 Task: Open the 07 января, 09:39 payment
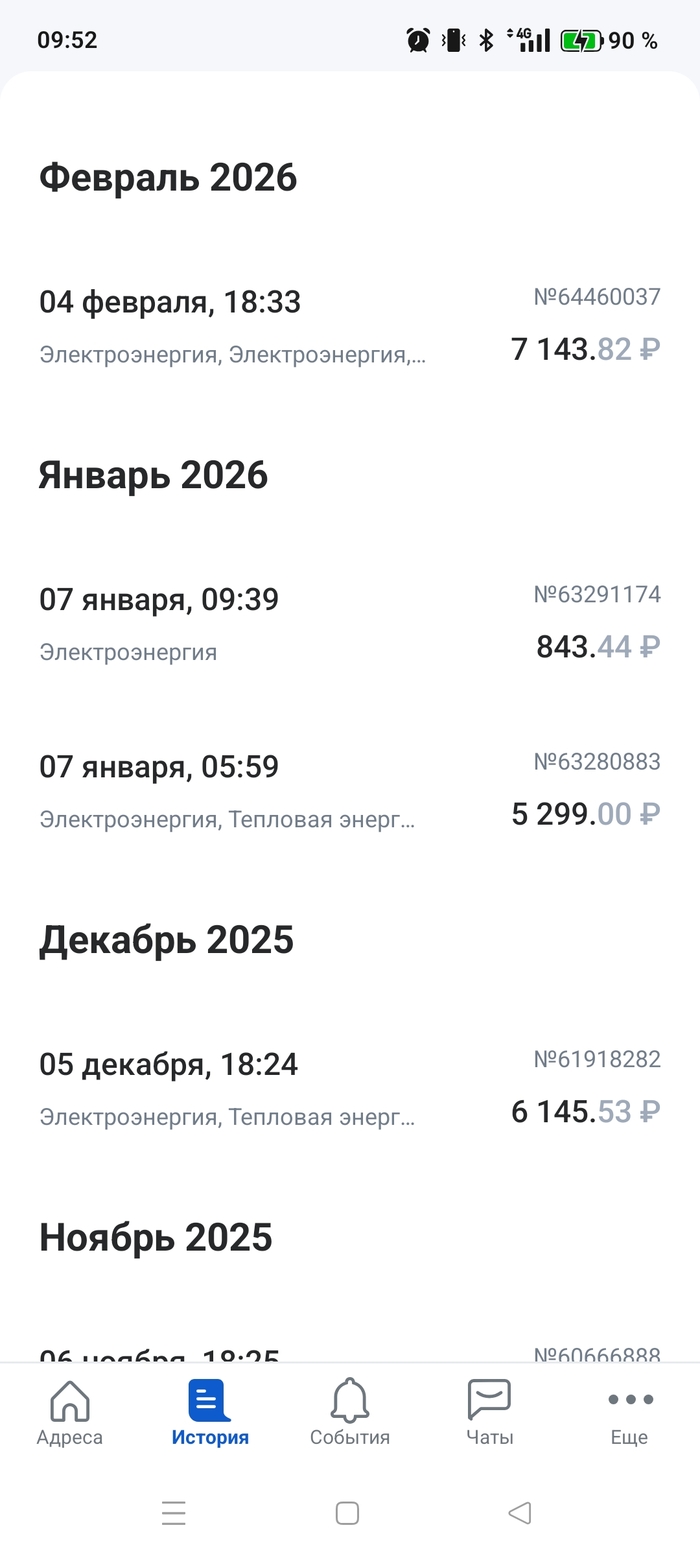tap(159, 600)
